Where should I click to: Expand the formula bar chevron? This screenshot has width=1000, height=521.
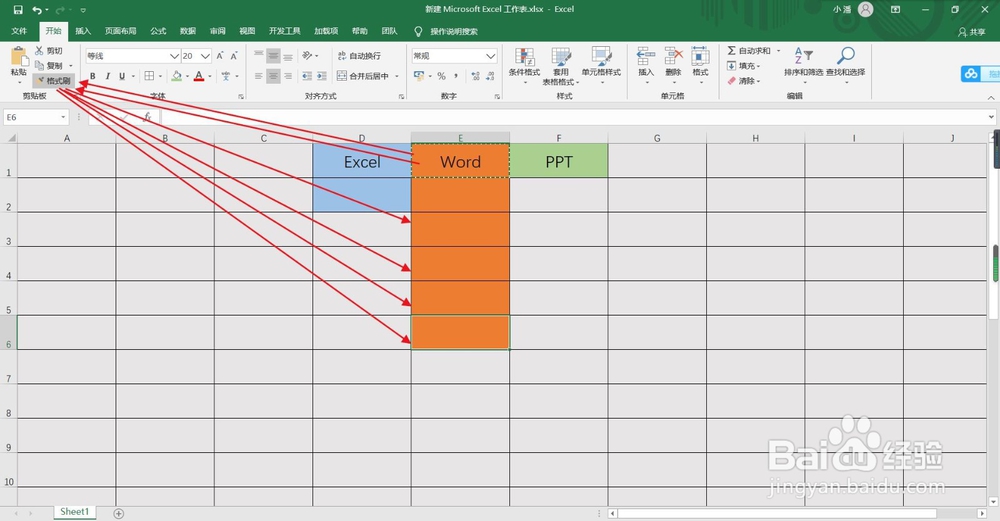pyautogui.click(x=991, y=117)
